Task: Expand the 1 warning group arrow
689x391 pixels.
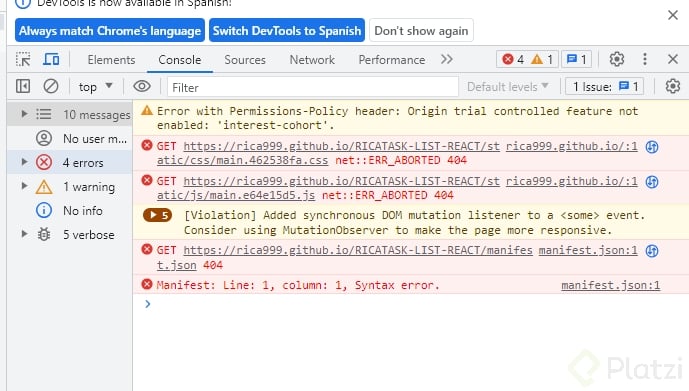Action: point(24,186)
